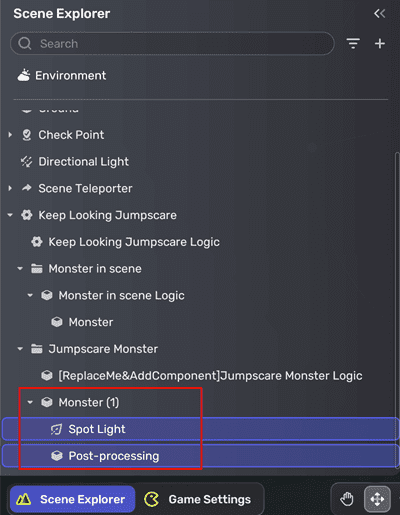
Task: Collapse the Keep Looking Jumpscare node
Action: (10, 215)
